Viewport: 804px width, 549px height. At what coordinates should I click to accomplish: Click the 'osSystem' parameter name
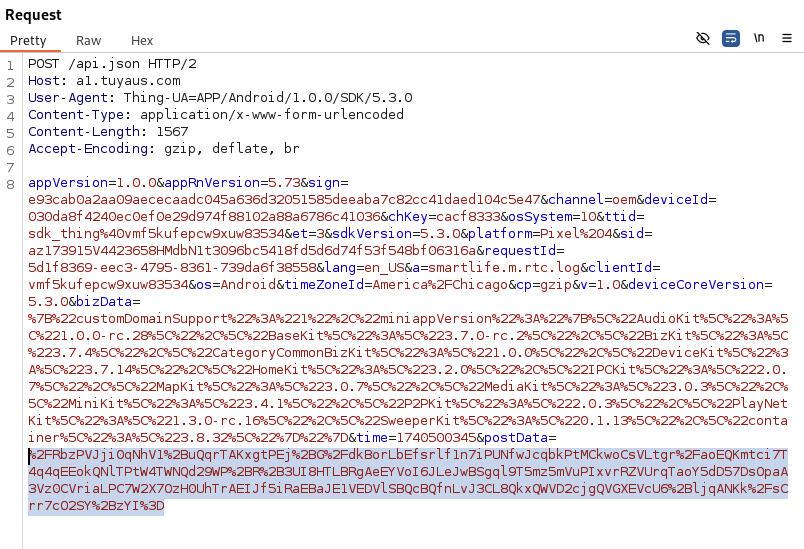[x=540, y=216]
